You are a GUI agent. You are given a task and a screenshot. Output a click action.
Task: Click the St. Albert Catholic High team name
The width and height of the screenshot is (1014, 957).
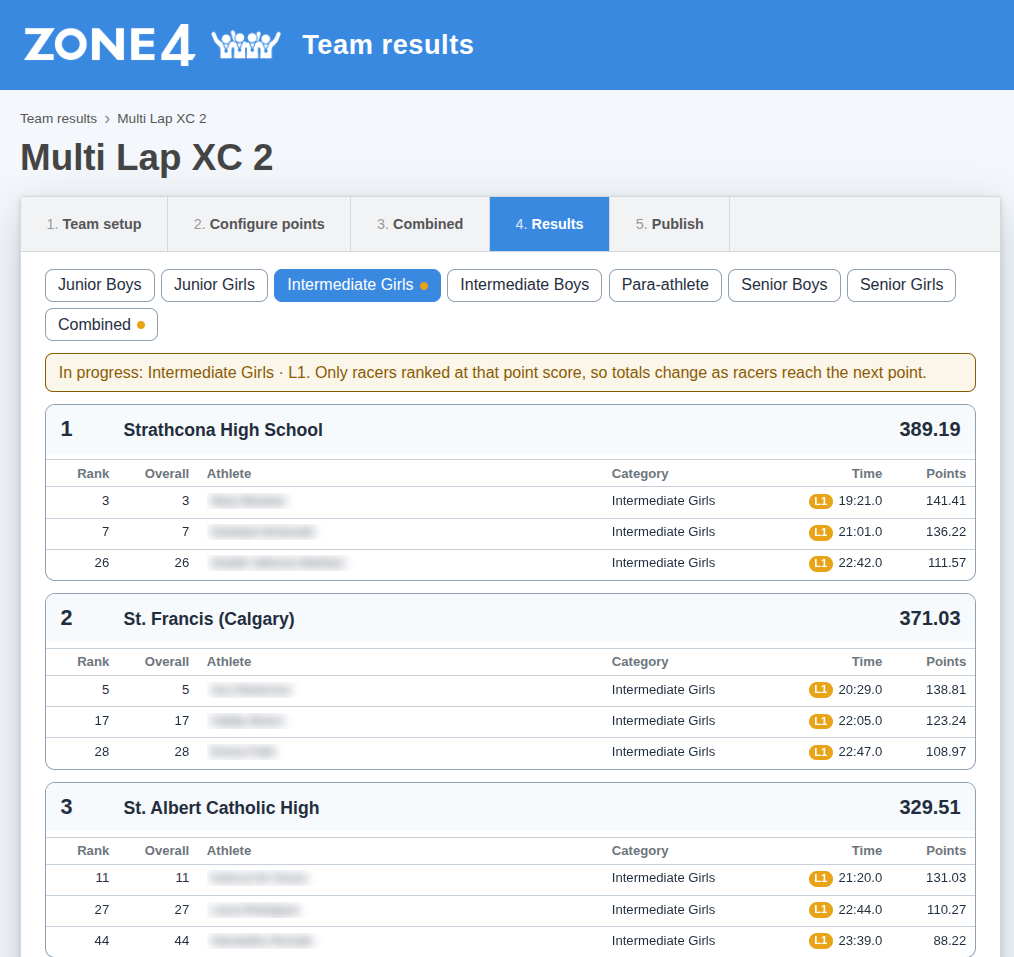point(221,808)
